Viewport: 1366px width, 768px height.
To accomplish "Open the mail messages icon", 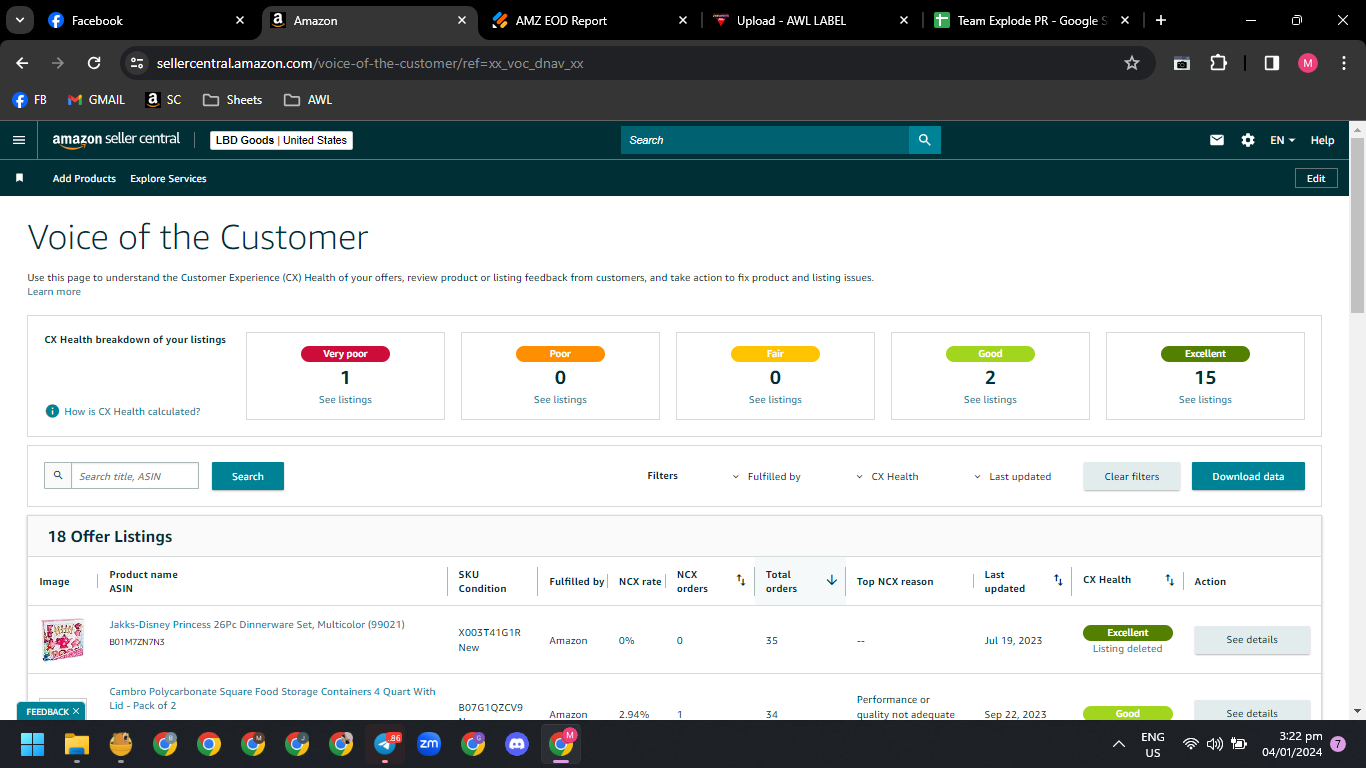I will click(1217, 140).
